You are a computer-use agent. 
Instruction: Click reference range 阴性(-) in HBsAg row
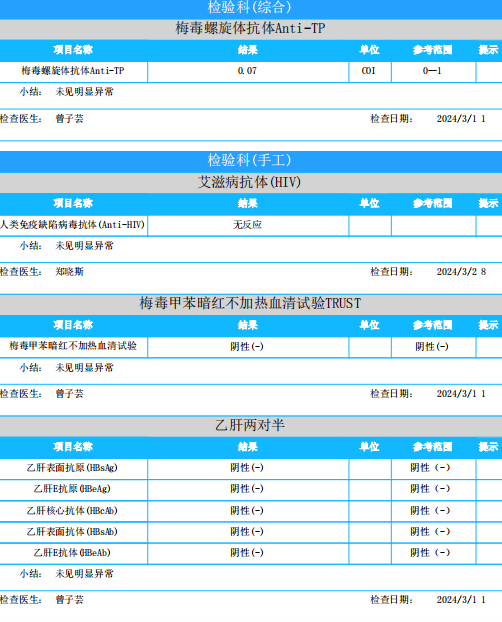(x=430, y=468)
